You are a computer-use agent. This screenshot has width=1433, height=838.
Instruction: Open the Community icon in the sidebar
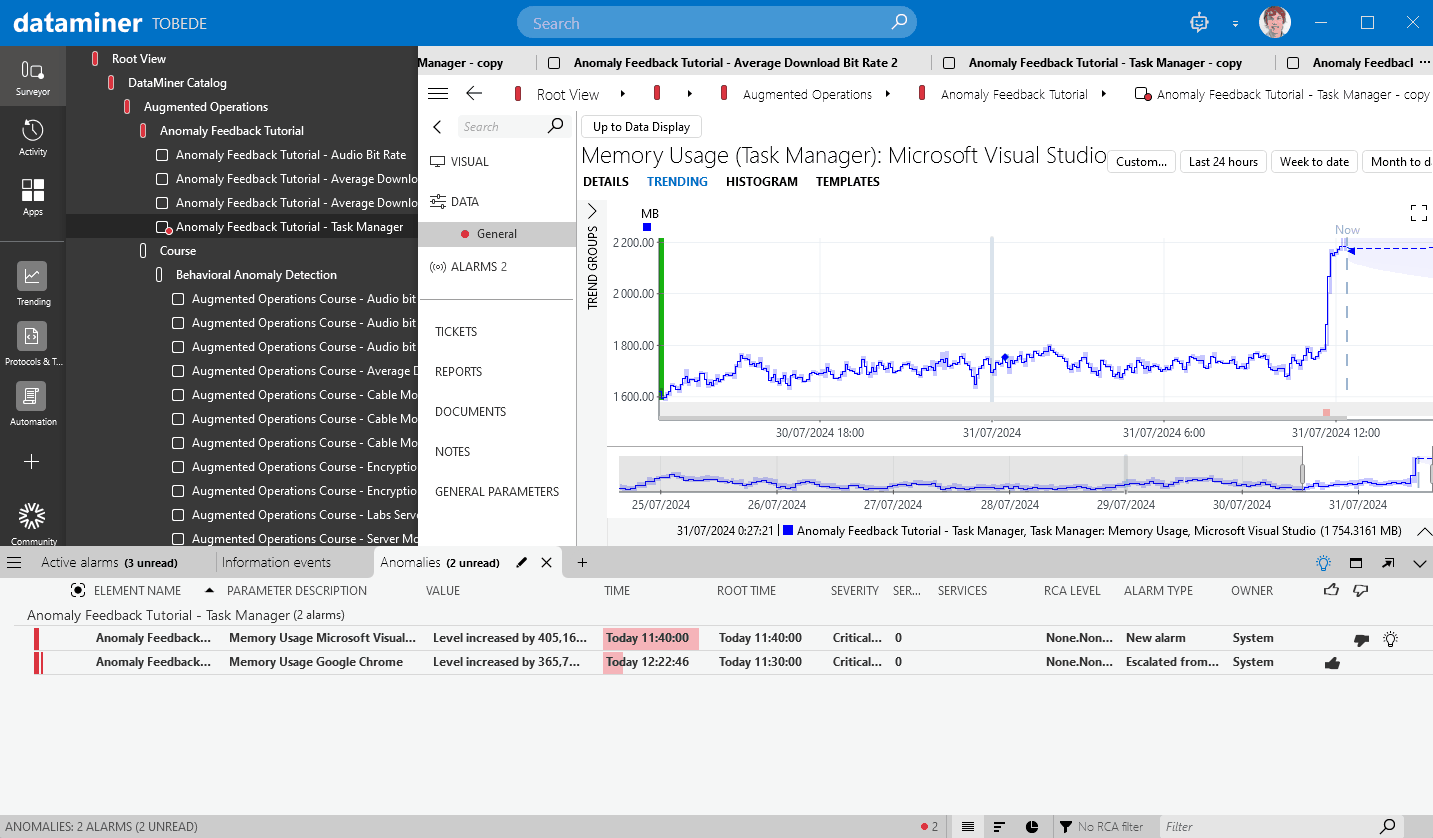[33, 518]
